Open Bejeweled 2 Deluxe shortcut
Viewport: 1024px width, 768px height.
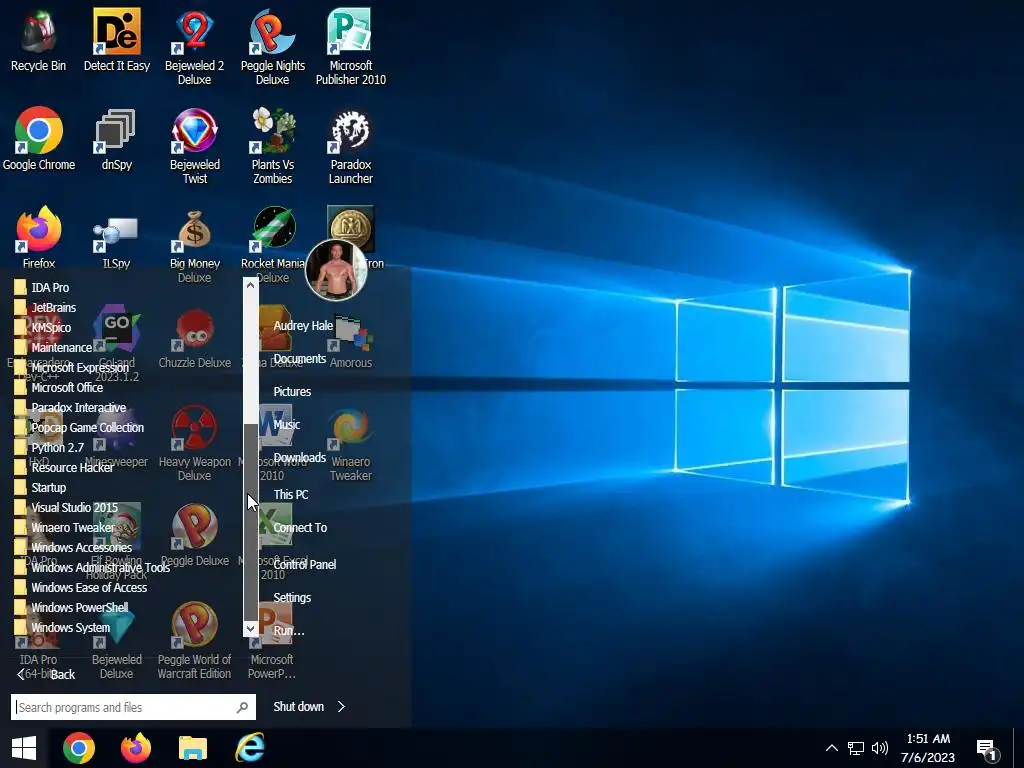tap(195, 47)
